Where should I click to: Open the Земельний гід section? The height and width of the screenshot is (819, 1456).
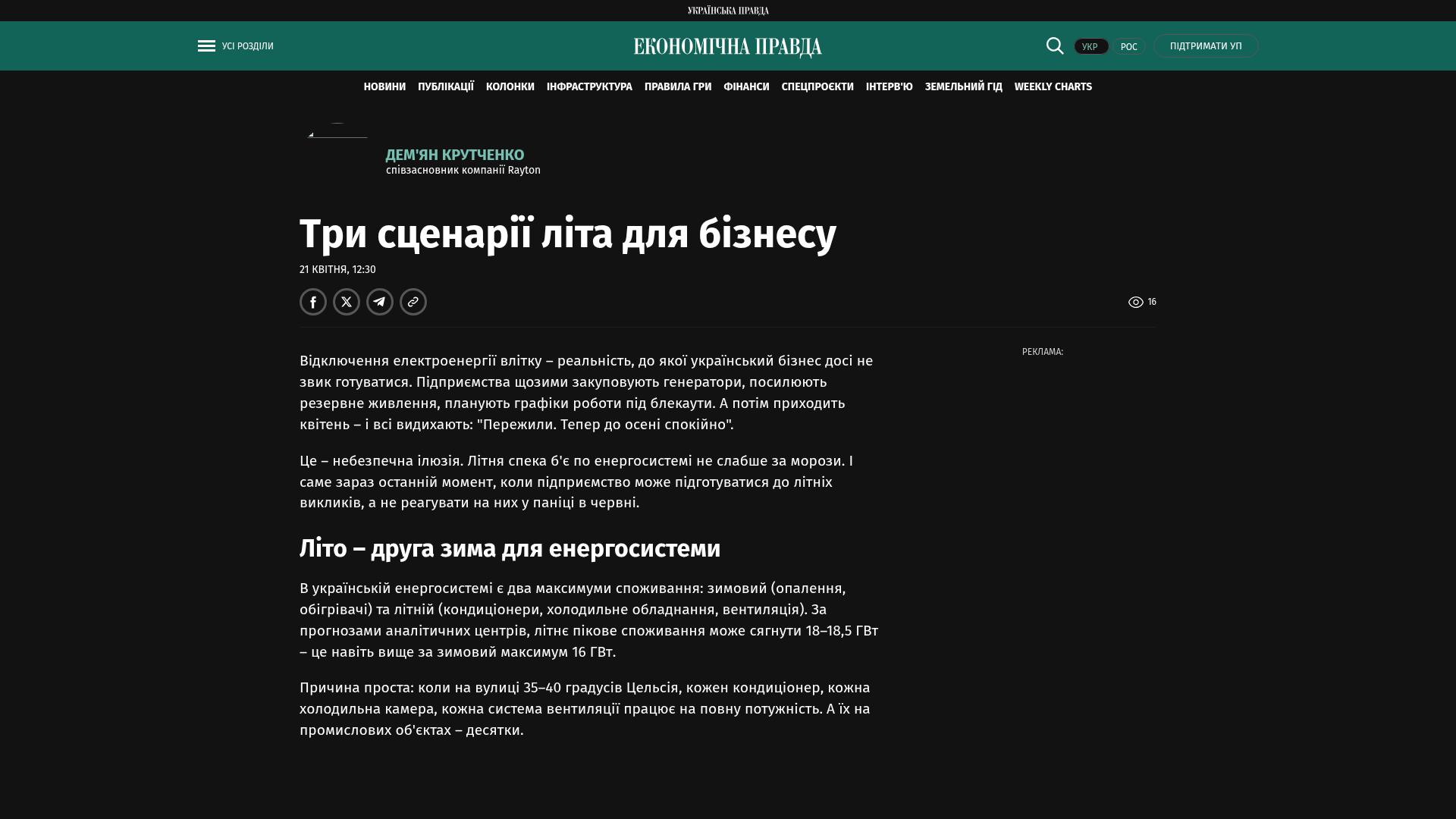click(963, 87)
